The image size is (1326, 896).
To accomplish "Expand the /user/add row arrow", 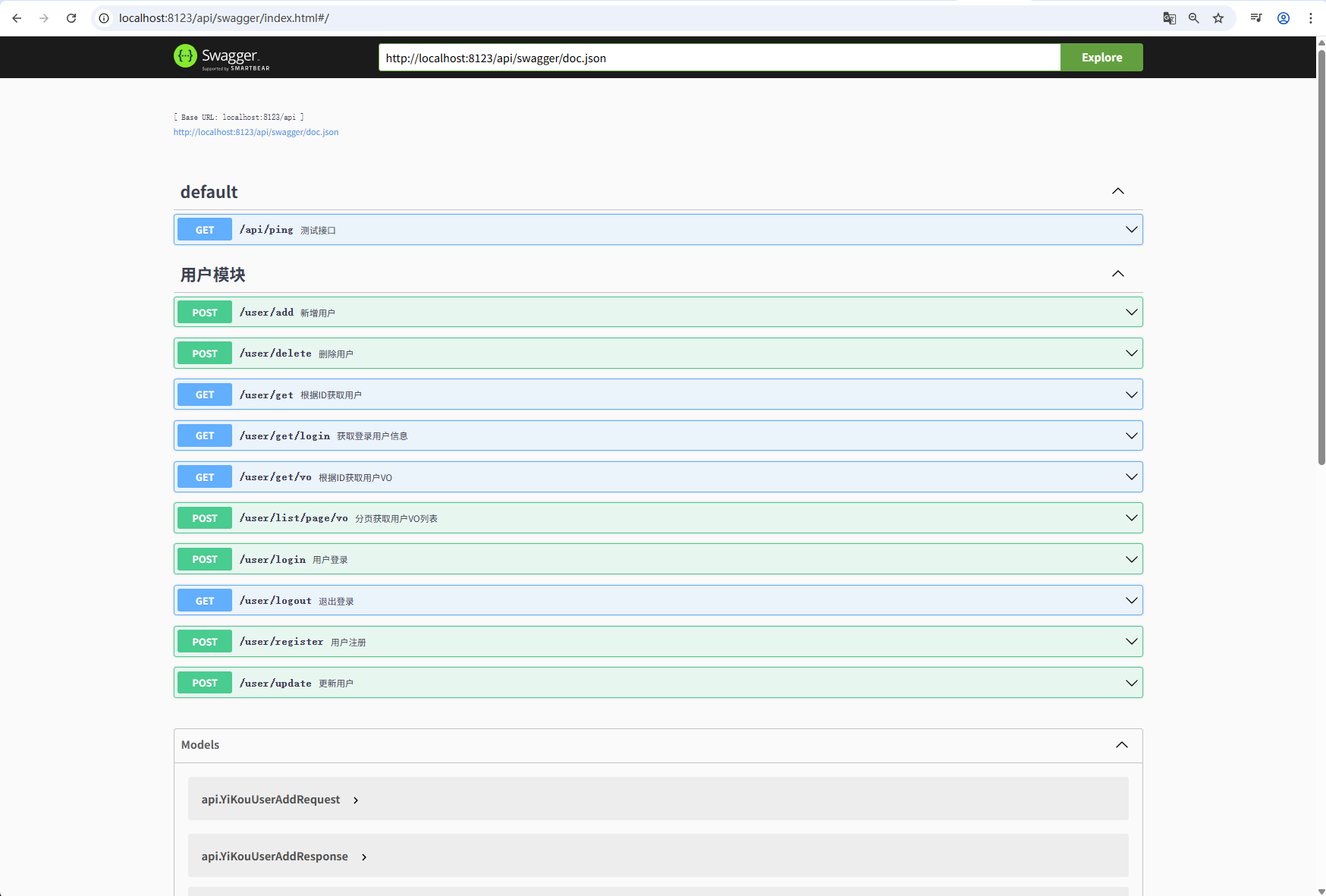I will [x=1131, y=313].
